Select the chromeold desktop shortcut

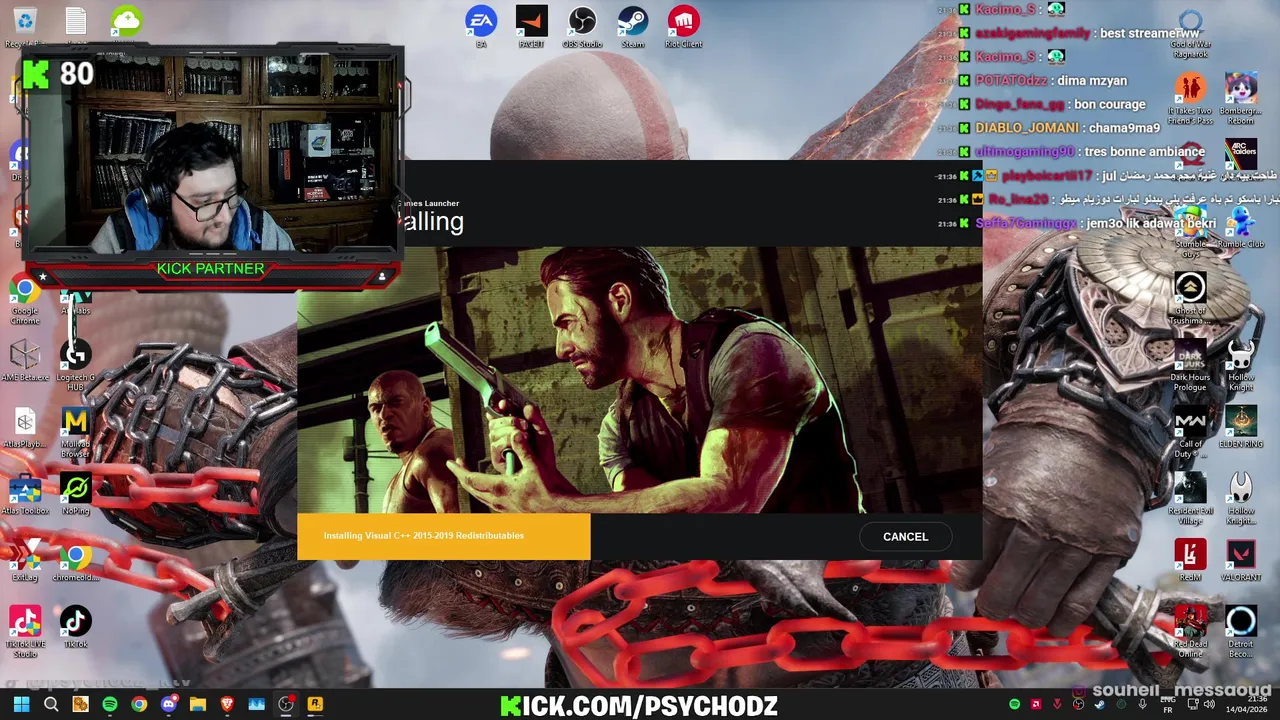click(76, 560)
